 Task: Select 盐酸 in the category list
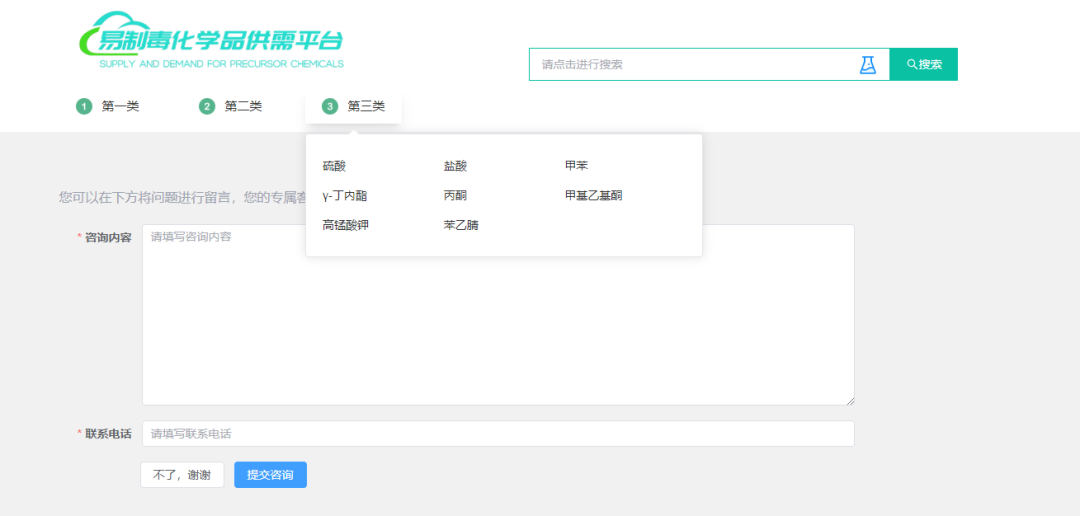tap(455, 166)
